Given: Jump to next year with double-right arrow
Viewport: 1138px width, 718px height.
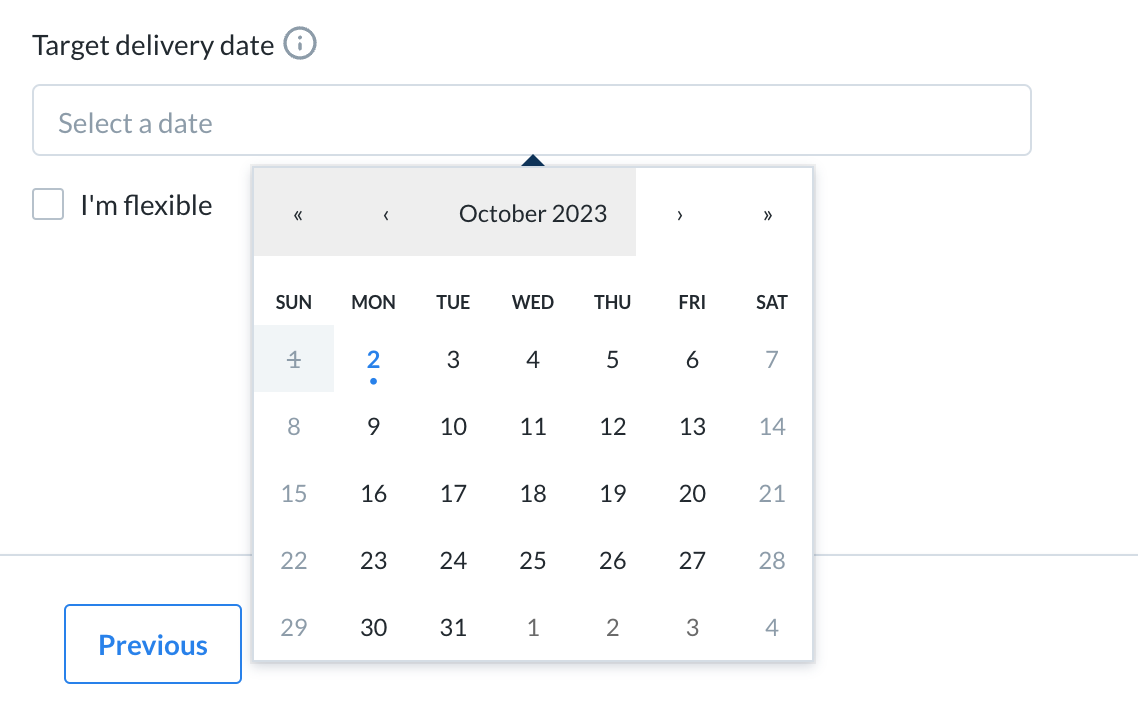Looking at the screenshot, I should coord(767,214).
